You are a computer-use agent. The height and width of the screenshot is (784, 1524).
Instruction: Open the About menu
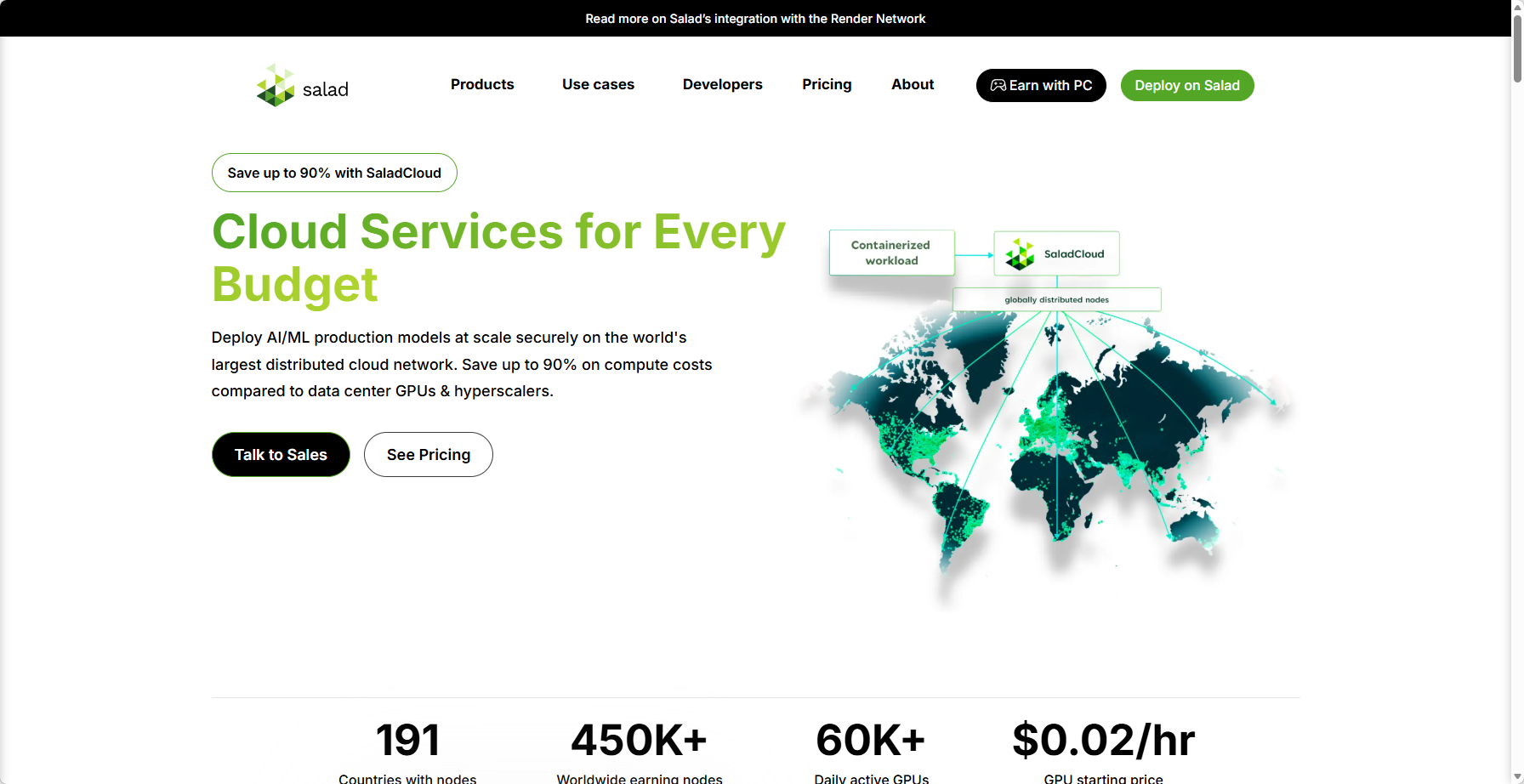[x=913, y=84]
